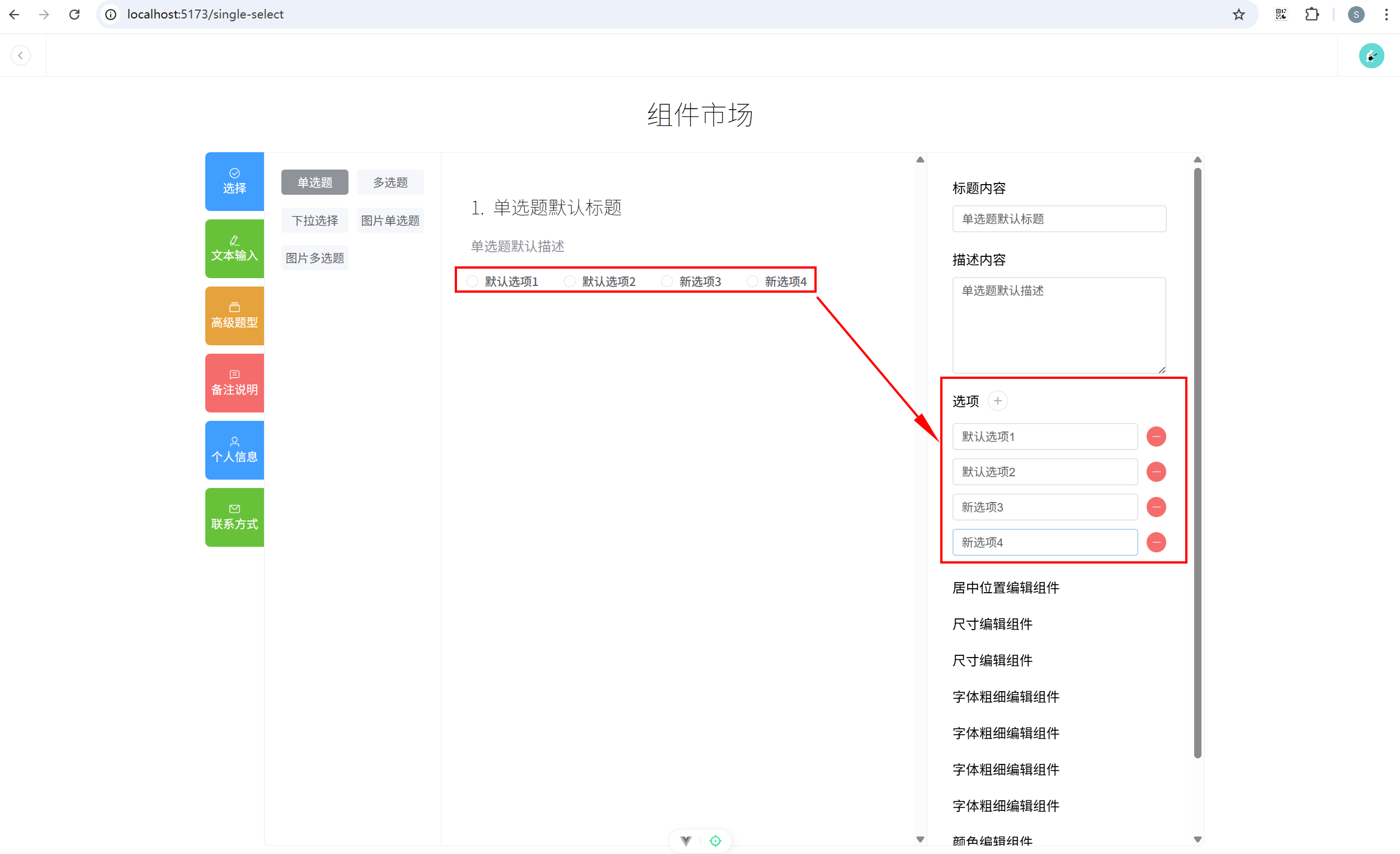
Task: Open browser extensions puzzle icon
Action: [x=1312, y=14]
